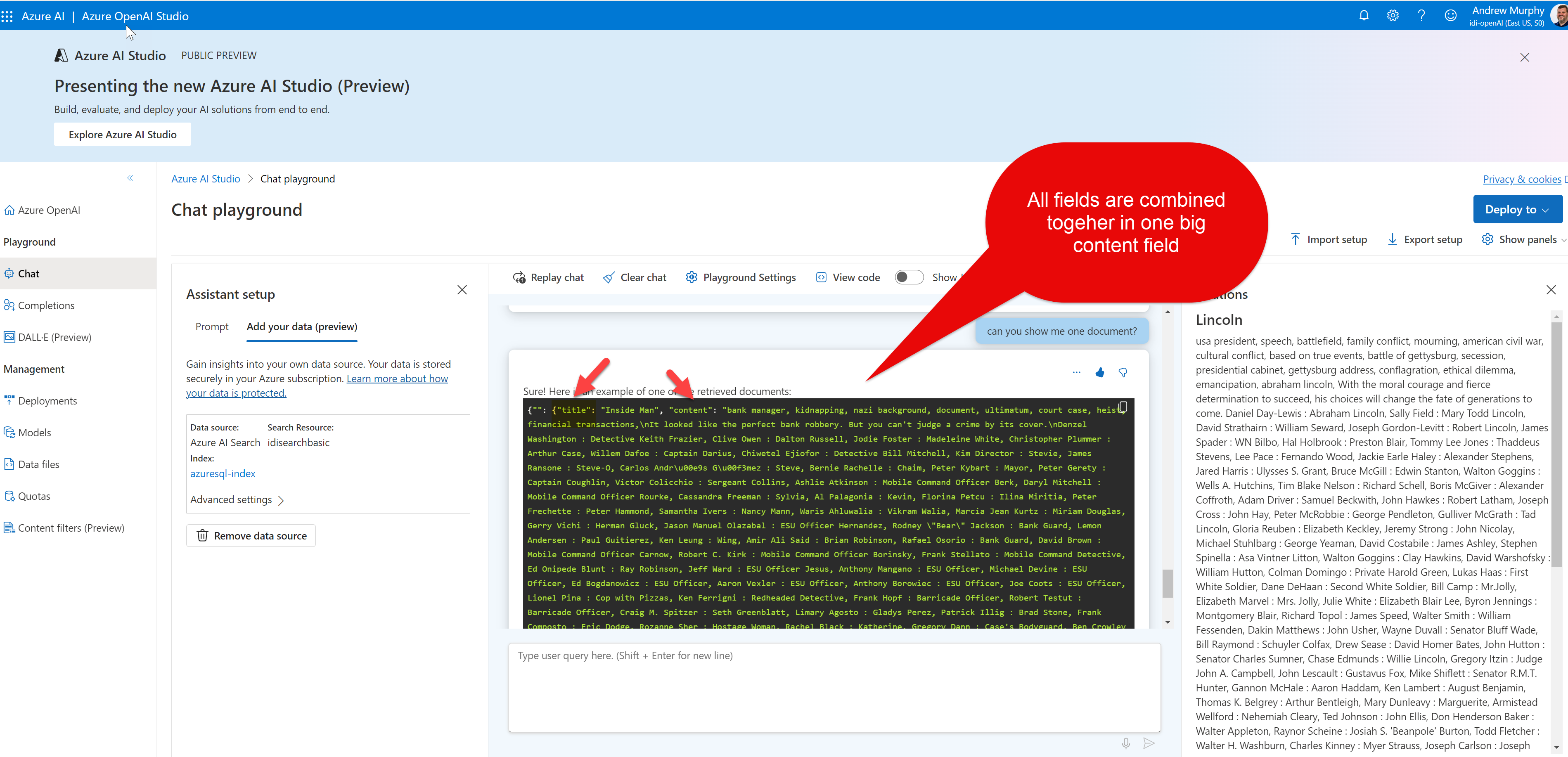Viewport: 1568px width, 757px height.
Task: Give the response a thumbs up
Action: (1099, 372)
